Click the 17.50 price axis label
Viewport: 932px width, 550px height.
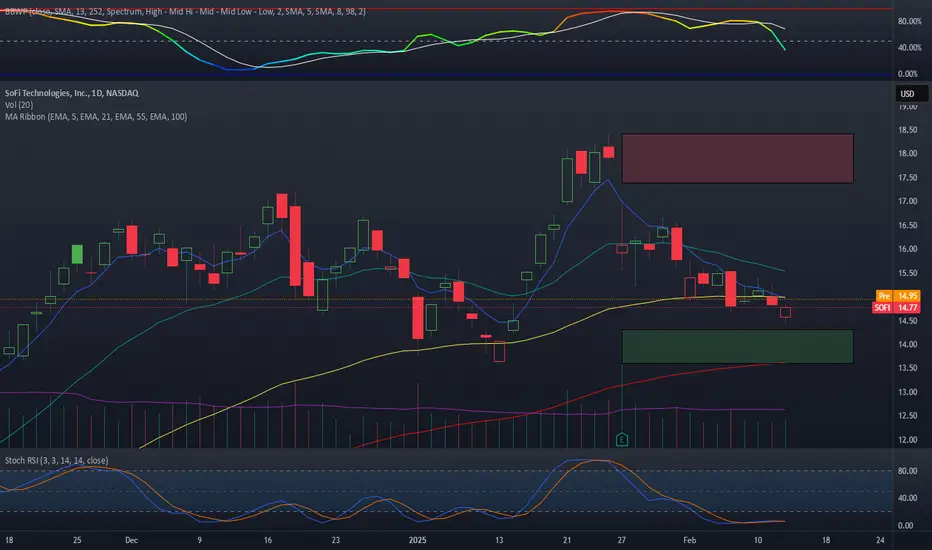[x=908, y=177]
